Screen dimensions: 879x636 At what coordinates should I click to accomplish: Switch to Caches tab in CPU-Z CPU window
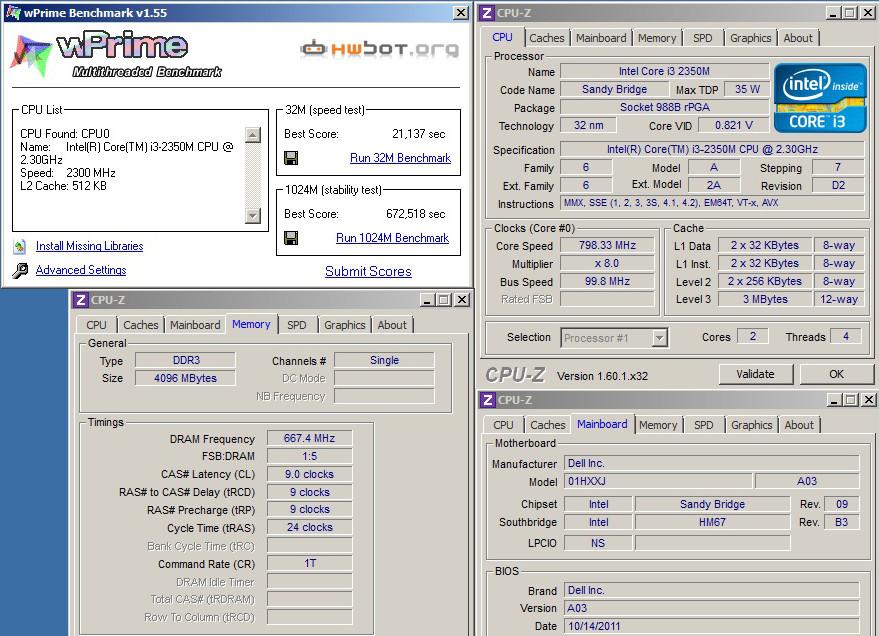(547, 38)
